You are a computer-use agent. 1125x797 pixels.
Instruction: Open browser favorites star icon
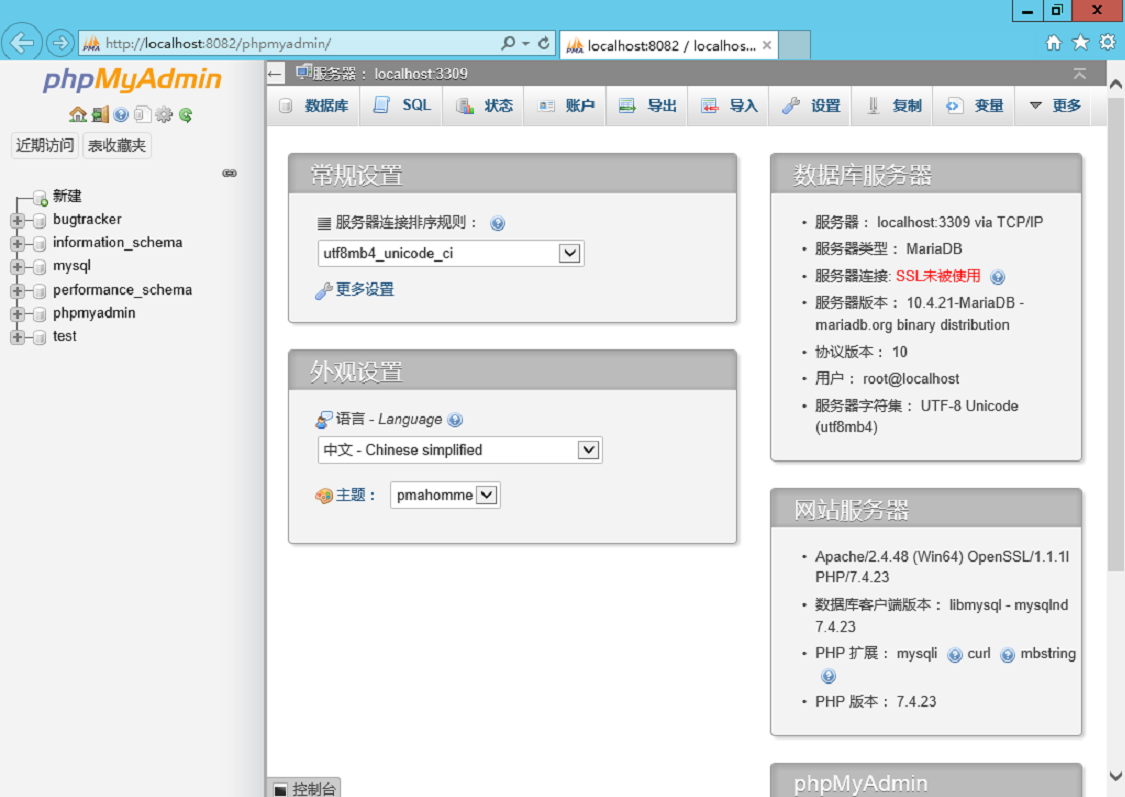1081,43
